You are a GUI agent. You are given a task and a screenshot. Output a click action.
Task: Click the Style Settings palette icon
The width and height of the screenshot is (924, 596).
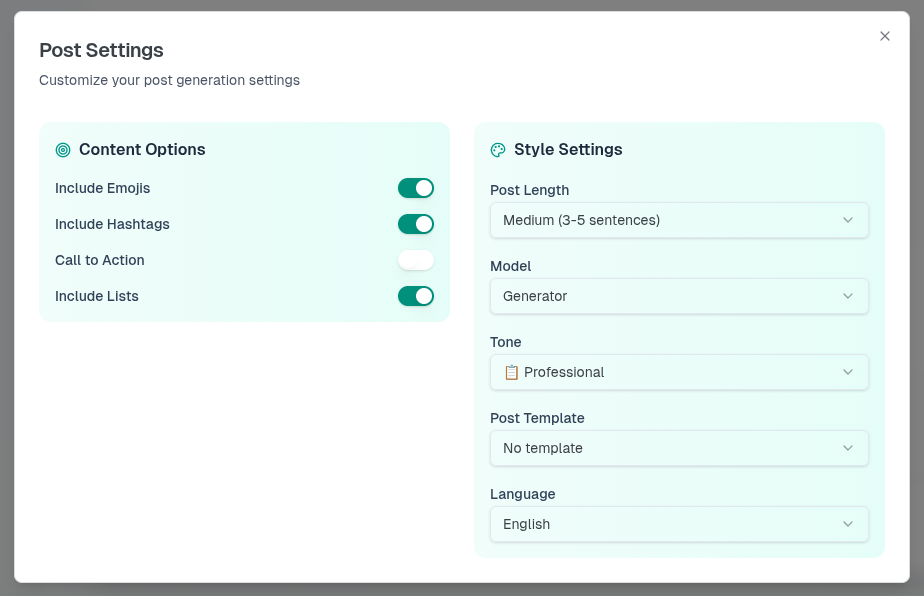point(498,149)
